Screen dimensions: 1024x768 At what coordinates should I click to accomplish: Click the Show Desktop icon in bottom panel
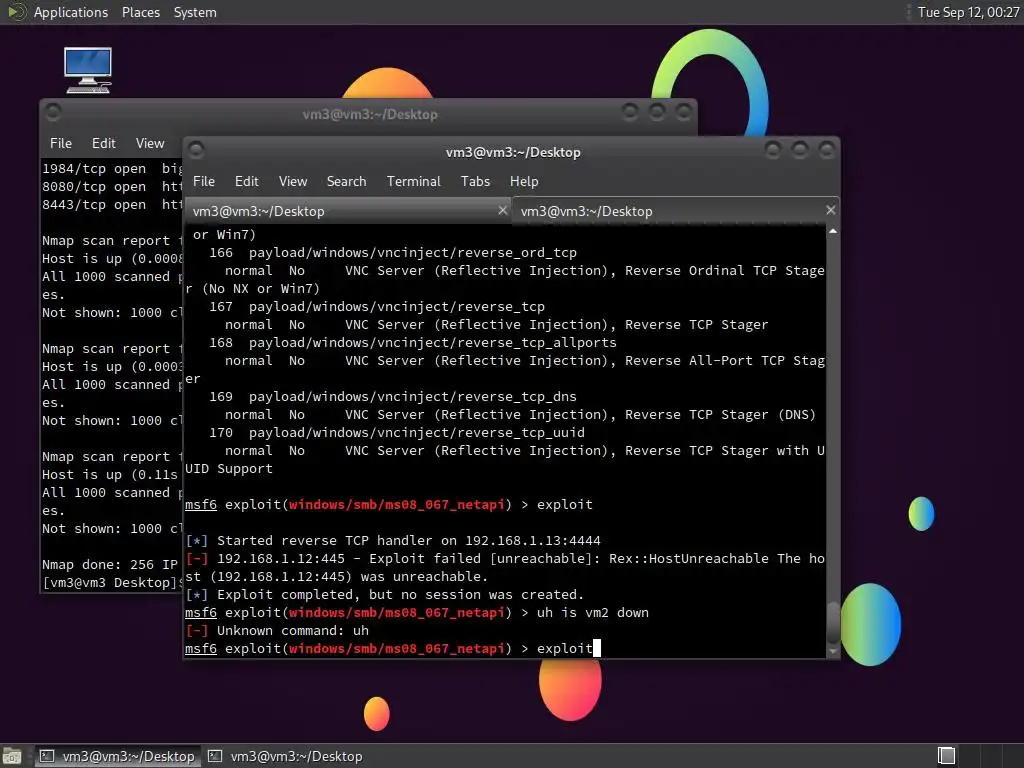pos(12,756)
